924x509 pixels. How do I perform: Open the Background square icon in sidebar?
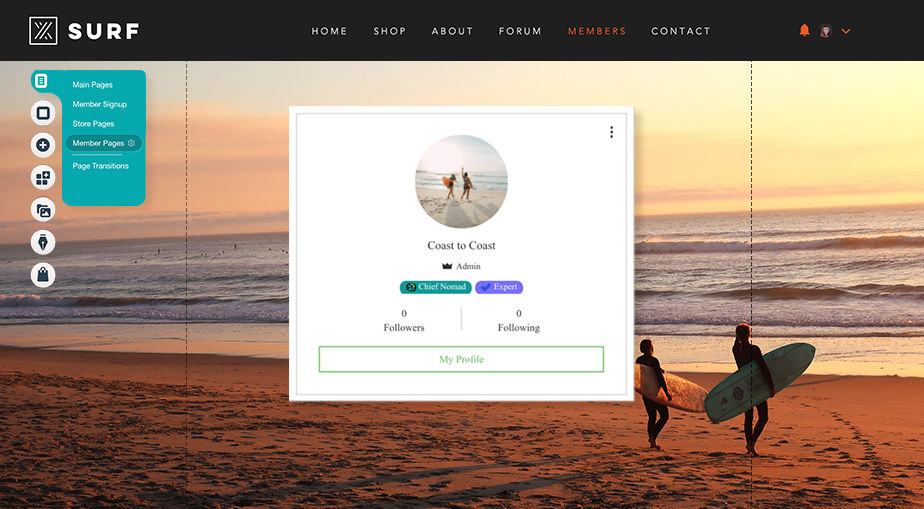coord(43,113)
